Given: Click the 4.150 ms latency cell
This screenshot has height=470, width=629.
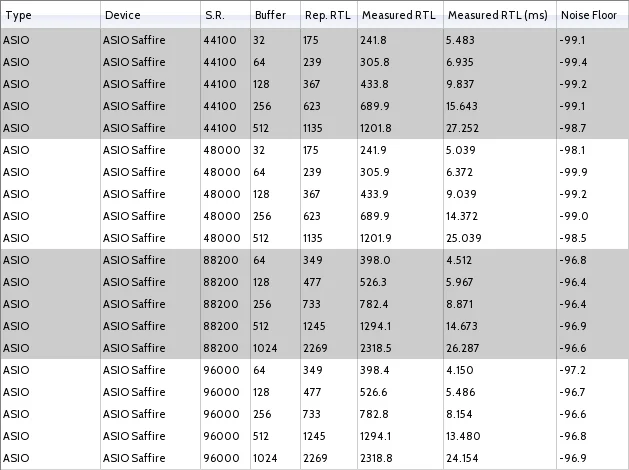Looking at the screenshot, I should (x=465, y=370).
